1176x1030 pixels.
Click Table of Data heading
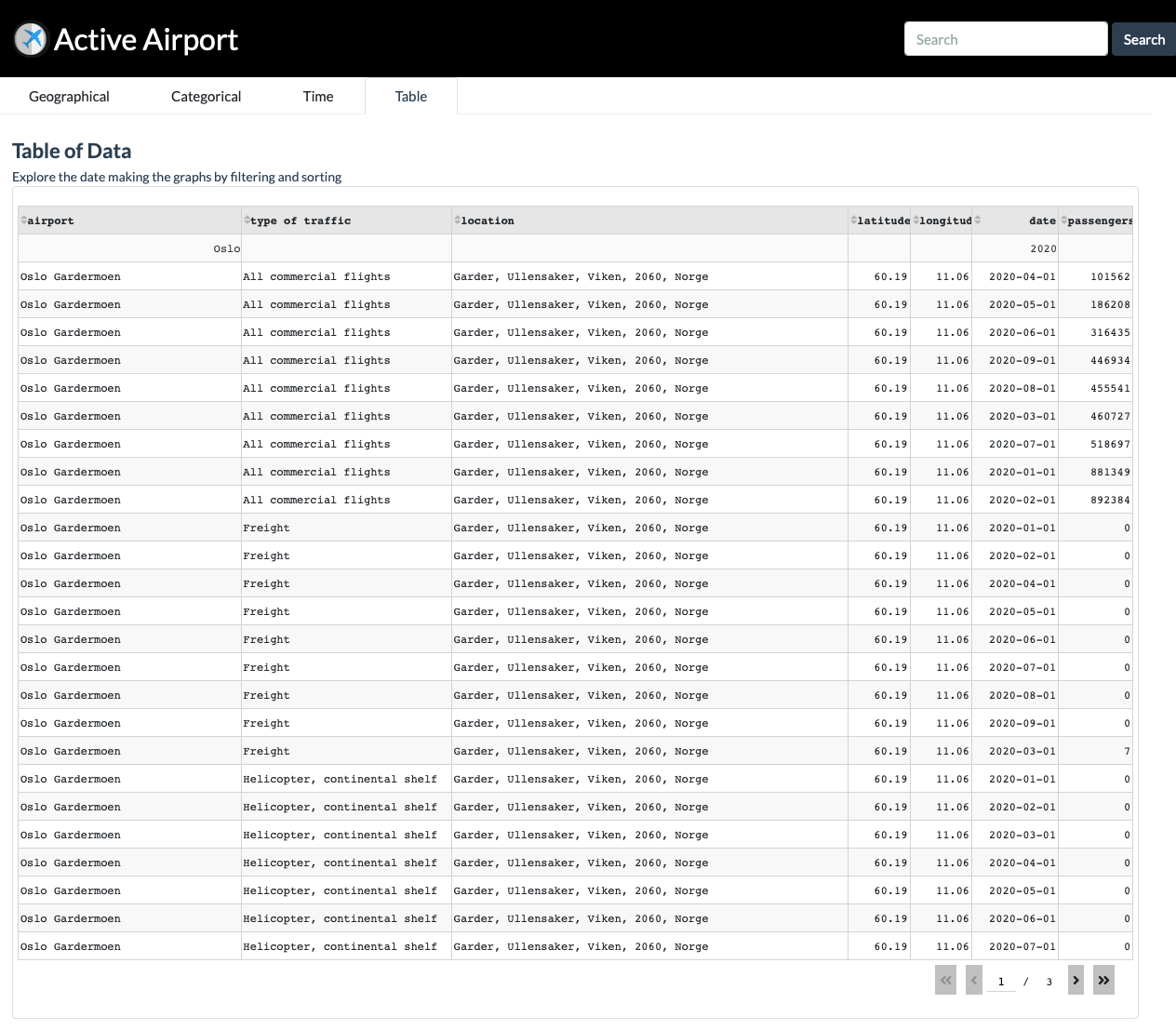72,151
